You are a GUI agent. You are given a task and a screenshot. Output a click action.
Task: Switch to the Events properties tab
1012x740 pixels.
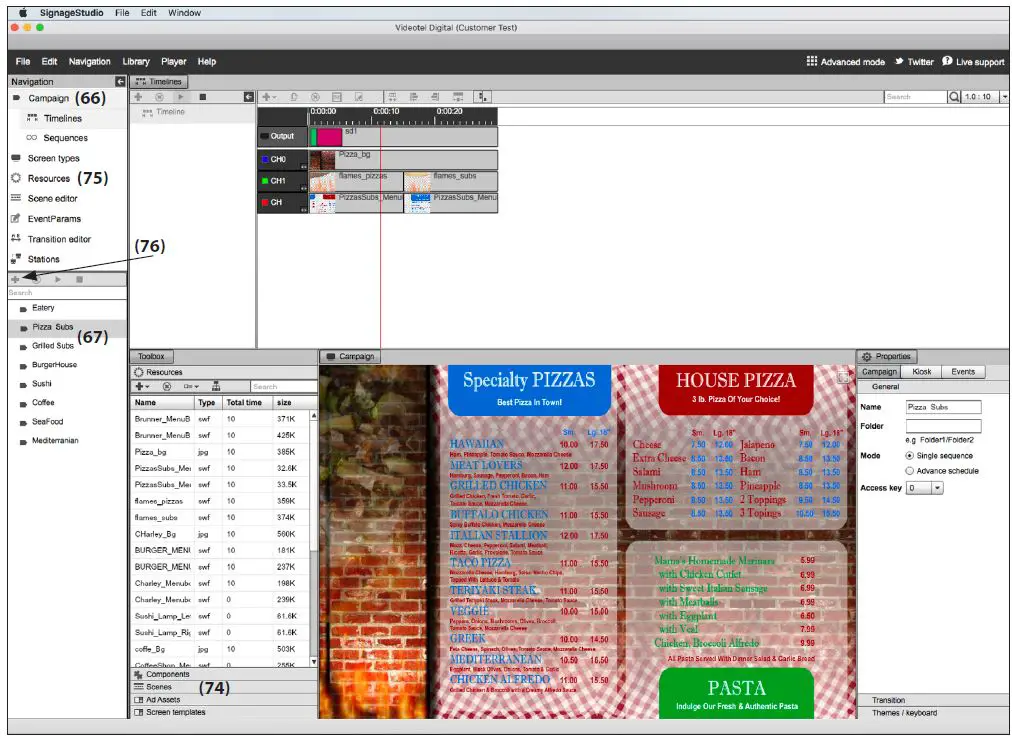[962, 372]
